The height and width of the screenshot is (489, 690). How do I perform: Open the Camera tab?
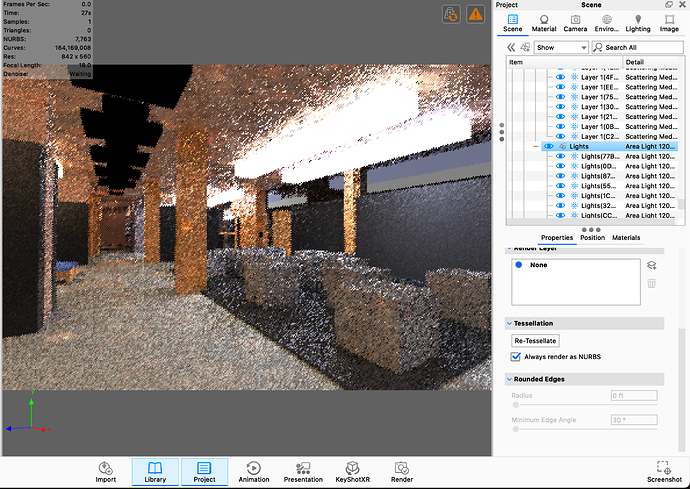(x=575, y=23)
